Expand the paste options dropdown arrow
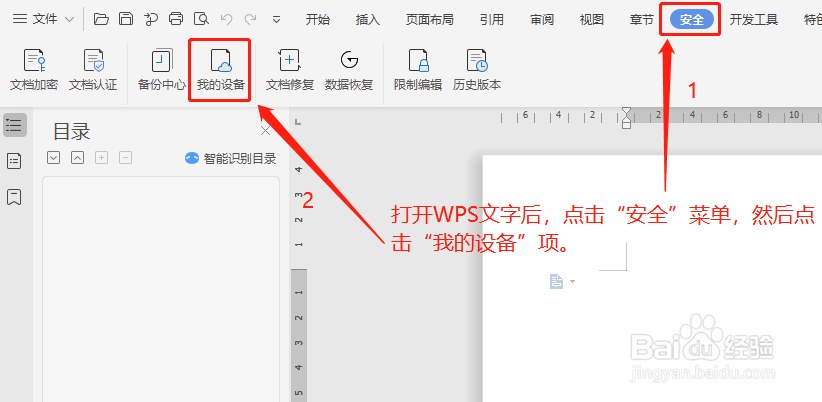The width and height of the screenshot is (822, 402). [572, 282]
